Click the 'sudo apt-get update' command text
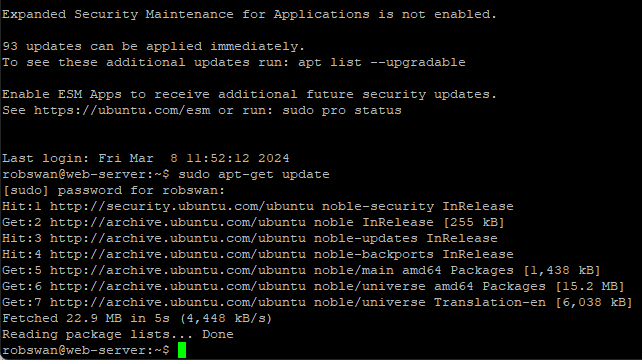Viewport: 642px width, 360px height. click(254, 174)
